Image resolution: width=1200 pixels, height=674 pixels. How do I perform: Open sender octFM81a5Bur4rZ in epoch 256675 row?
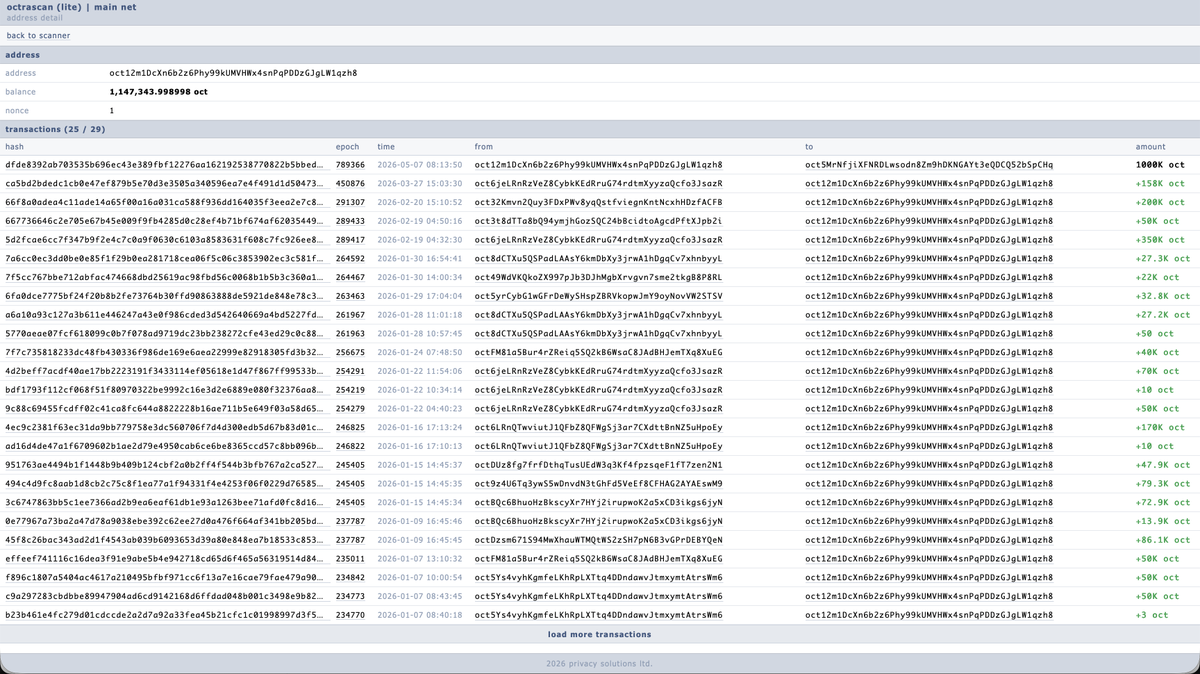click(x=598, y=352)
